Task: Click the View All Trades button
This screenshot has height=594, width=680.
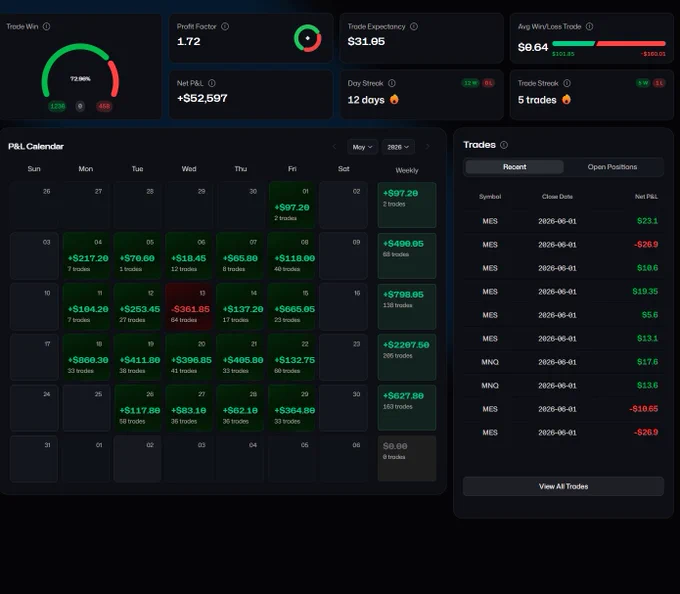Action: (x=563, y=486)
